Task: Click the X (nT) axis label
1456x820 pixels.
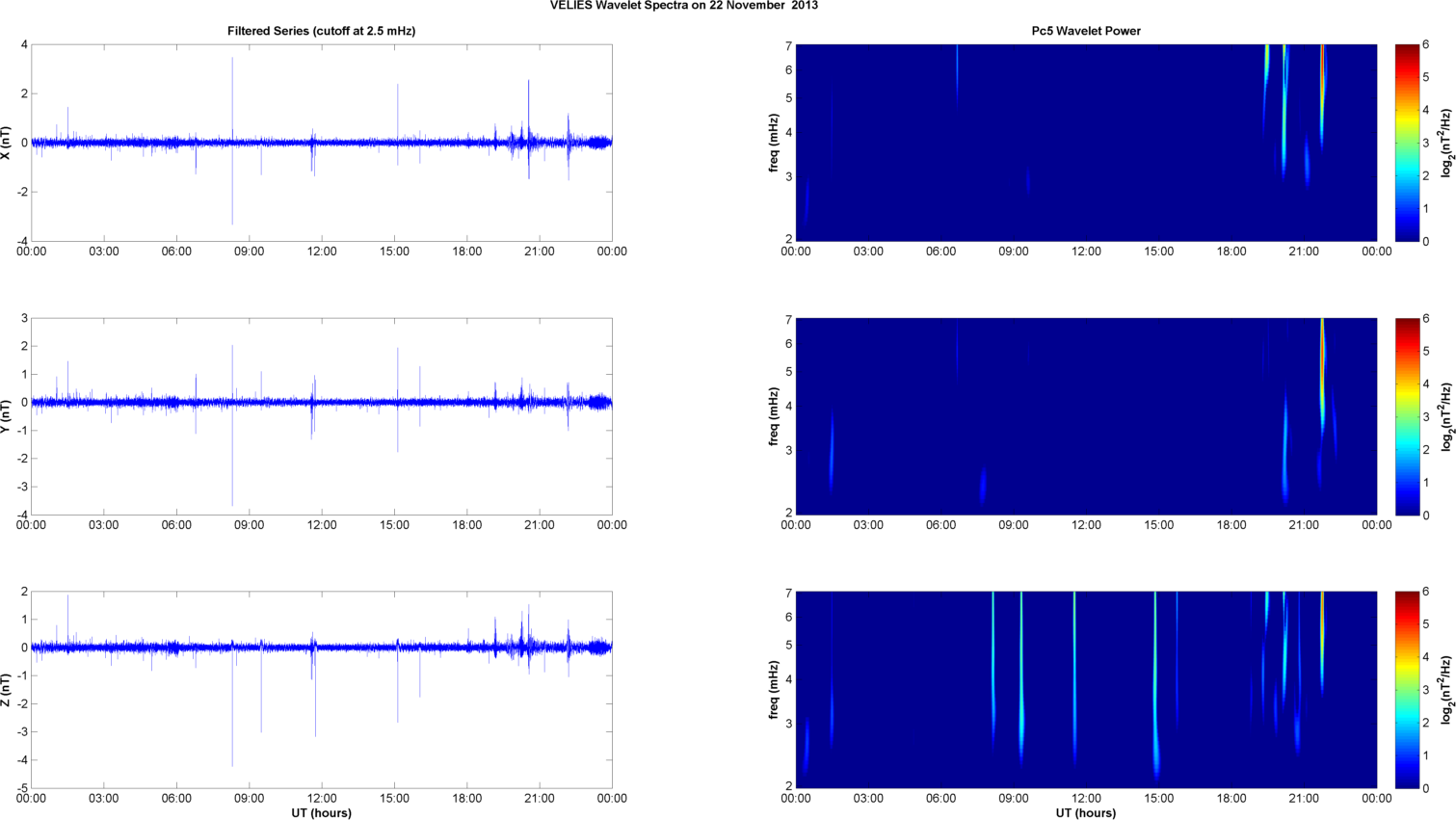Action: pyautogui.click(x=8, y=143)
